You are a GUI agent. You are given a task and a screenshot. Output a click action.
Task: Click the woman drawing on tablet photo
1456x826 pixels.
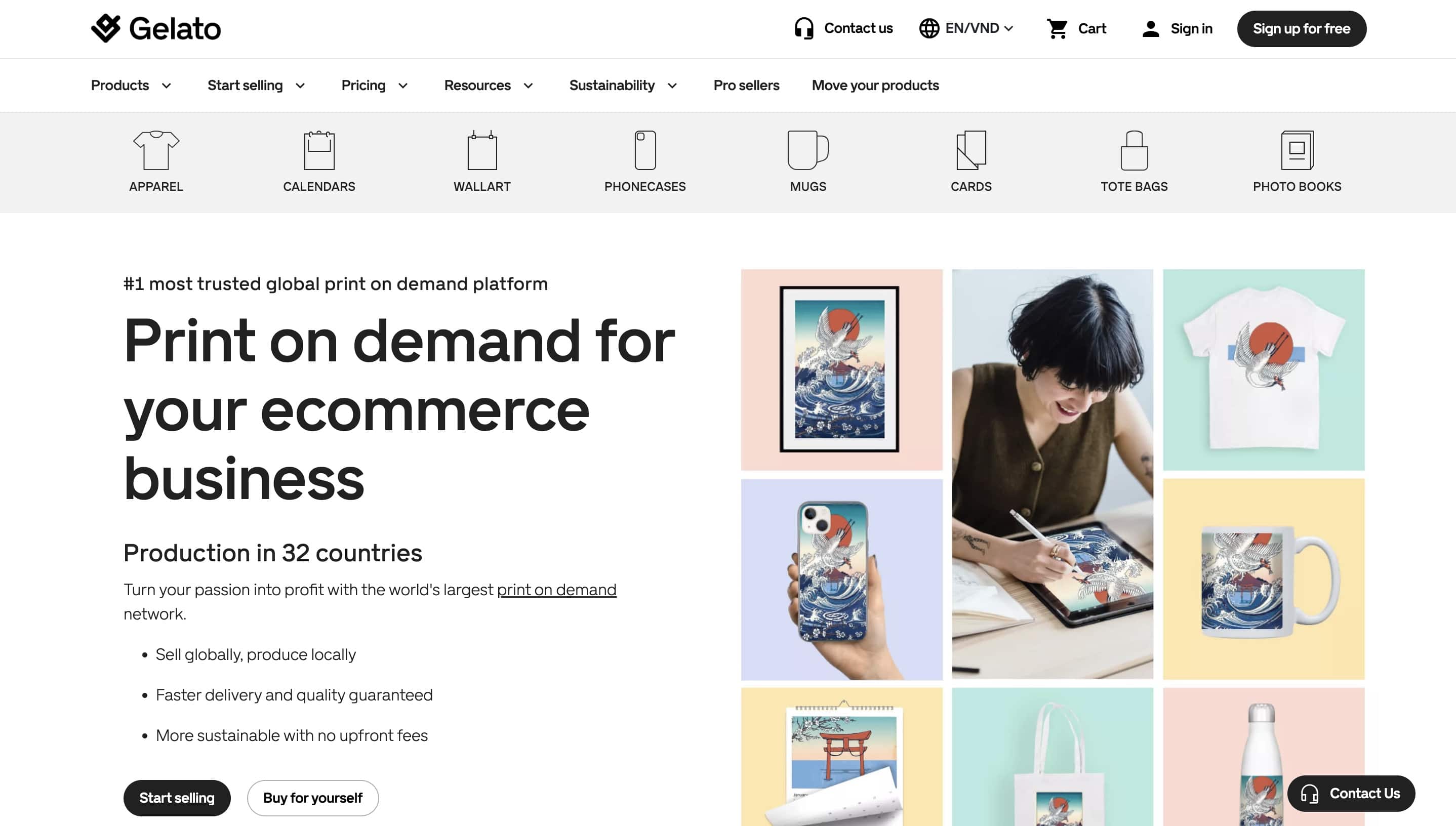tap(1052, 474)
